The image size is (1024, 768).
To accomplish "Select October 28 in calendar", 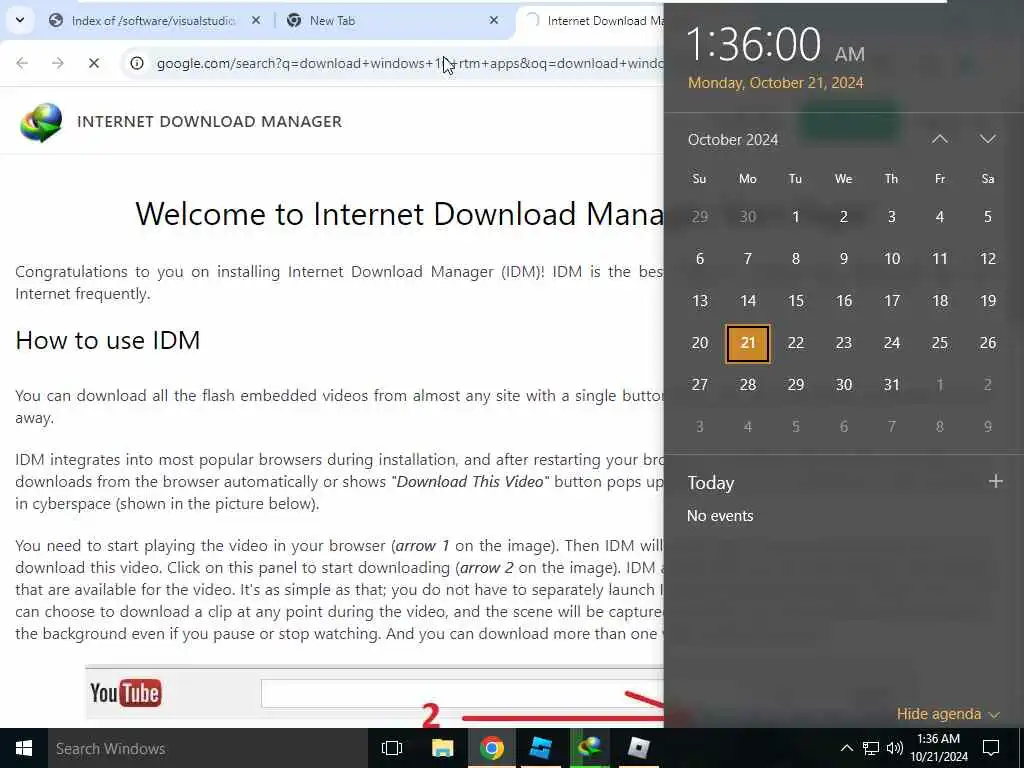I will coord(748,385).
